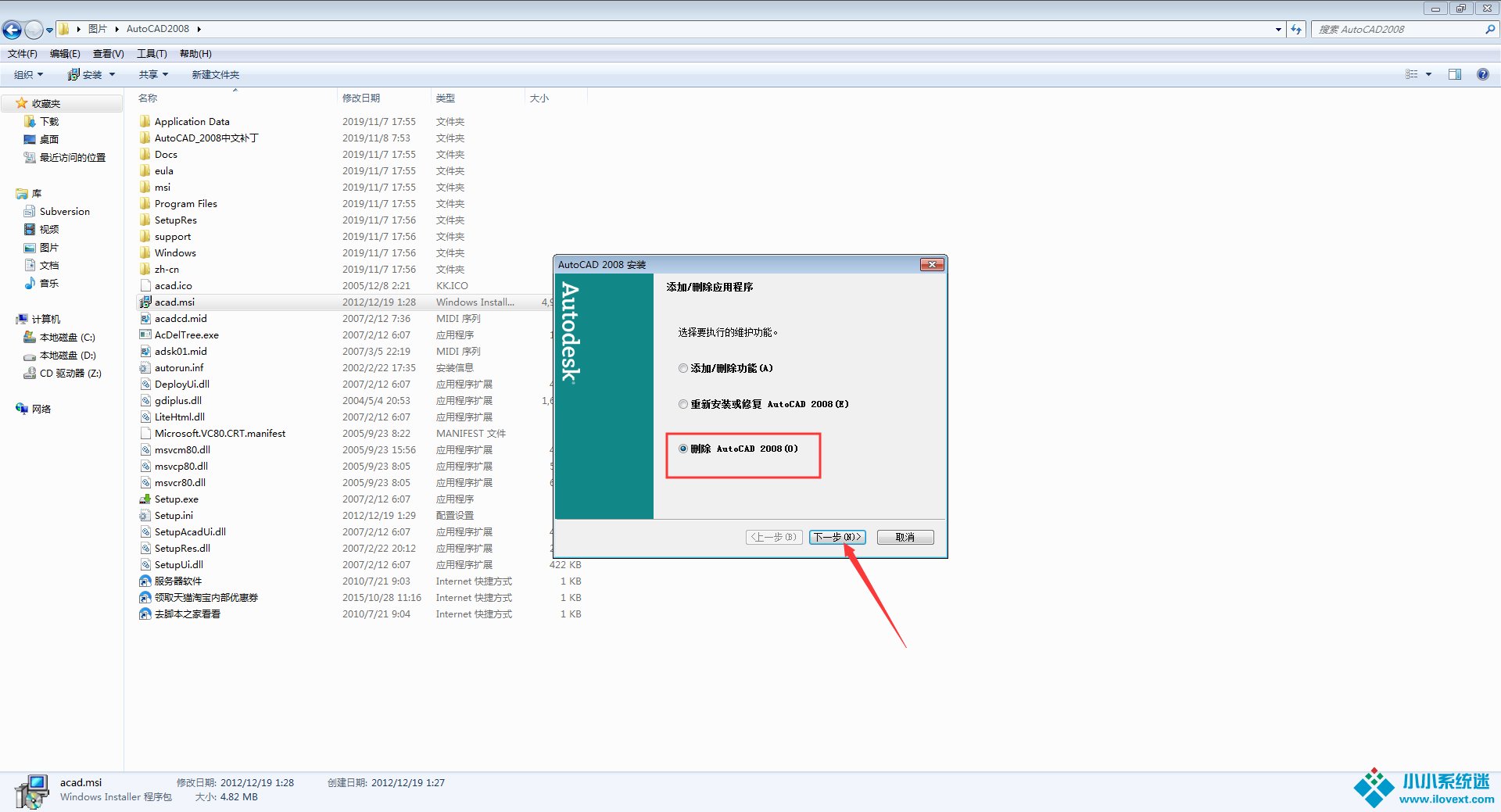Click the help question mark icon
Viewport: 1501px width, 812px height.
(1482, 74)
